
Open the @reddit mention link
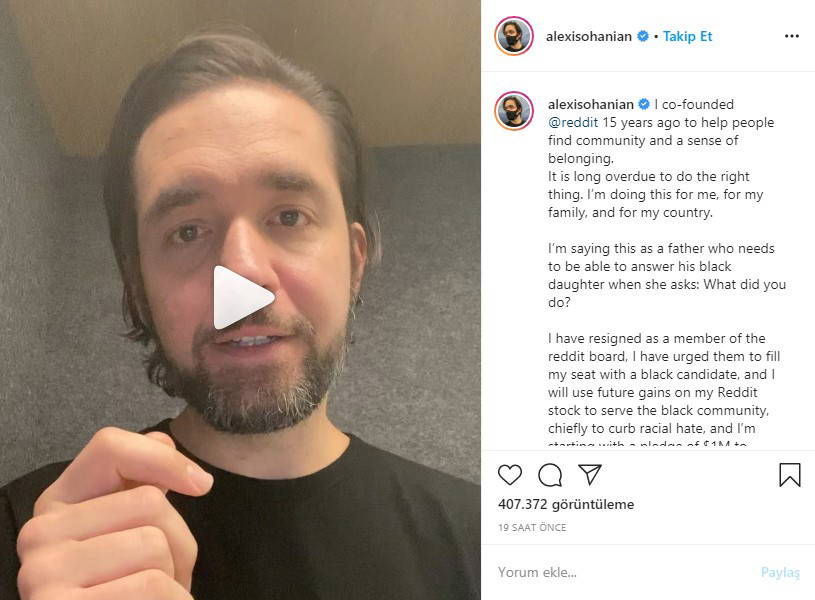pyautogui.click(x=573, y=123)
